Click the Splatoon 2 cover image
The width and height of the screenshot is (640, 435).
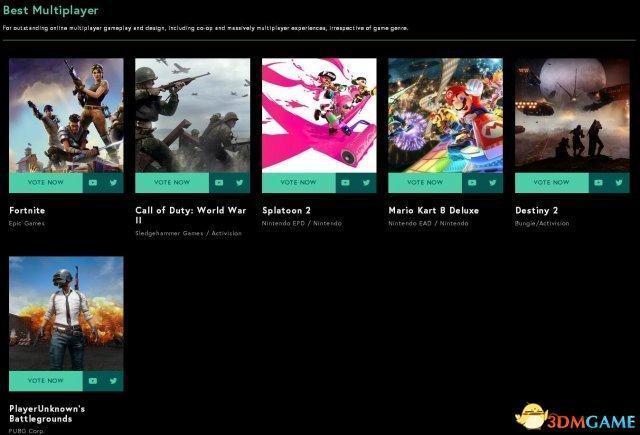tap(319, 115)
